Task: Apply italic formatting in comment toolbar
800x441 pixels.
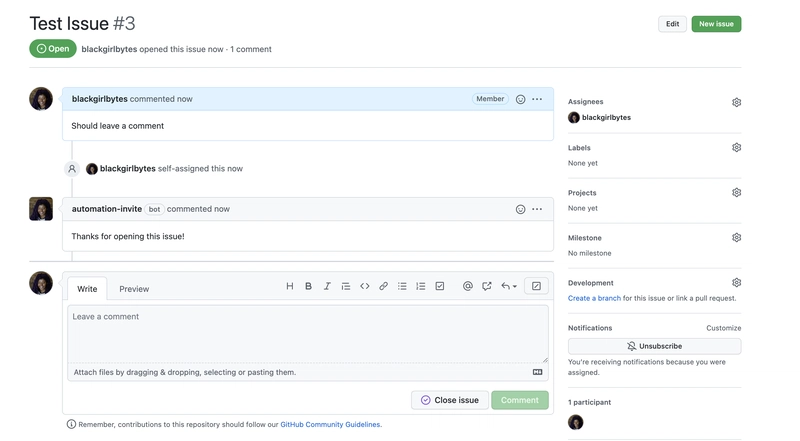Action: 327,287
